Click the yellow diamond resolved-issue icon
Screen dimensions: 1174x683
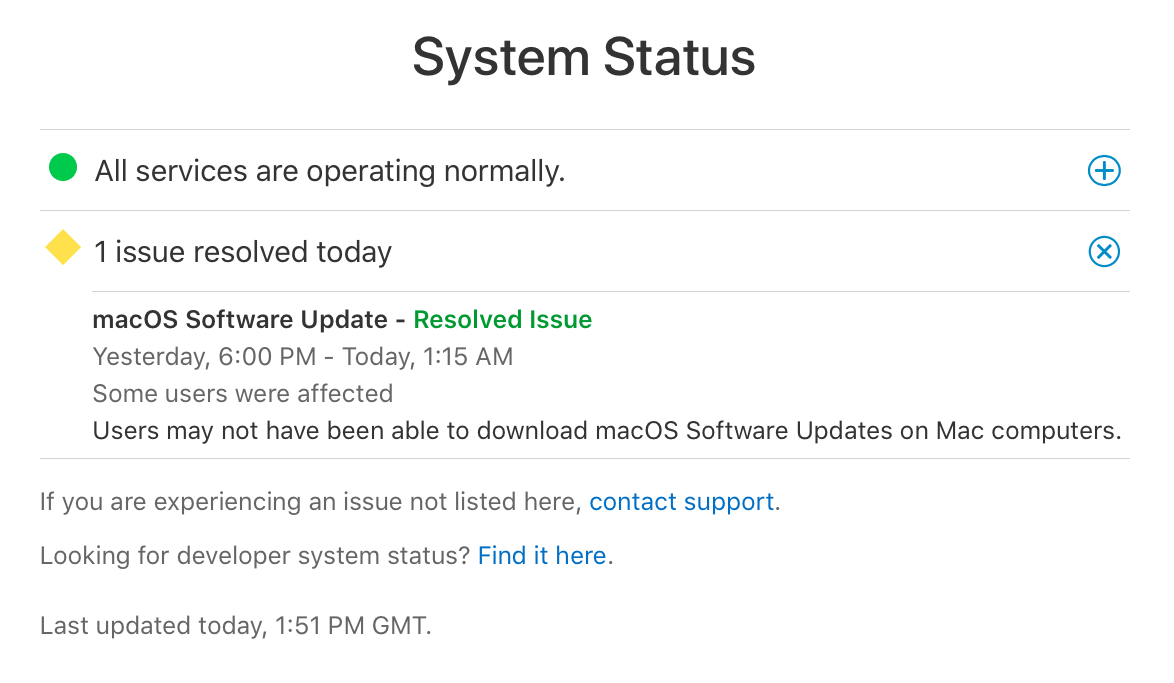coord(63,248)
